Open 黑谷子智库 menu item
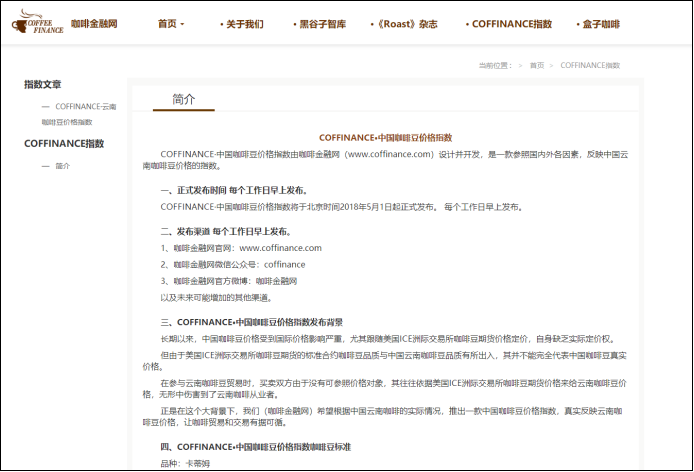Image resolution: width=694 pixels, height=472 pixels. pos(320,23)
